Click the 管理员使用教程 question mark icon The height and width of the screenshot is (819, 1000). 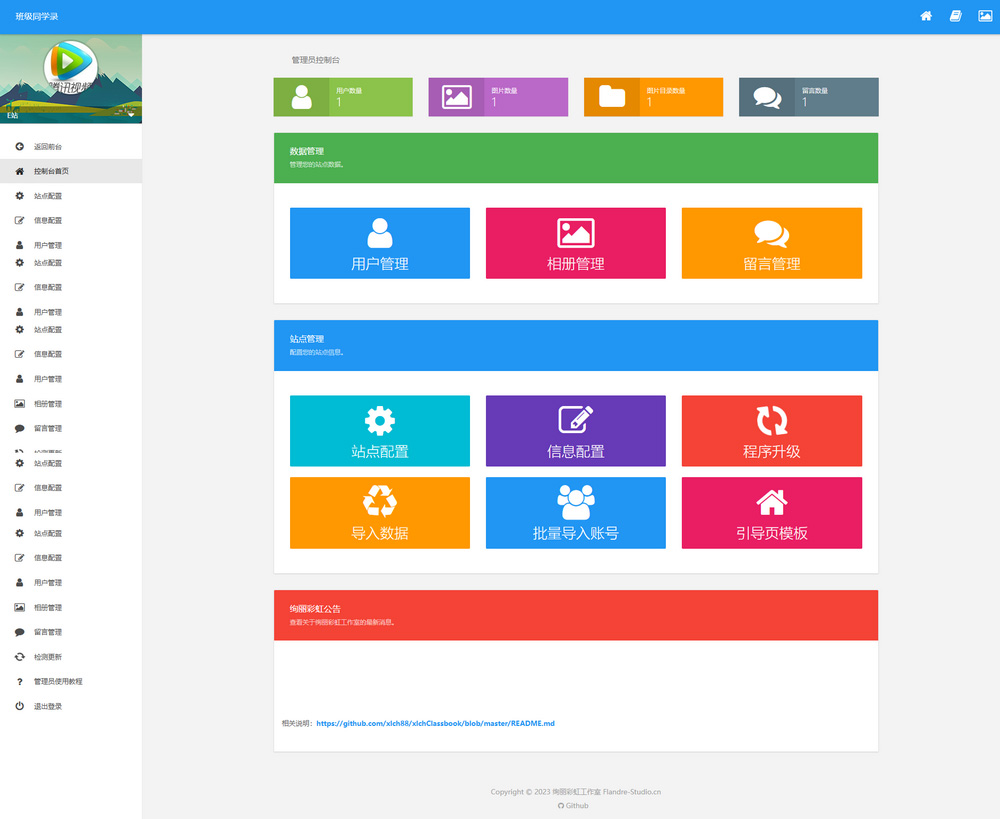(20, 681)
